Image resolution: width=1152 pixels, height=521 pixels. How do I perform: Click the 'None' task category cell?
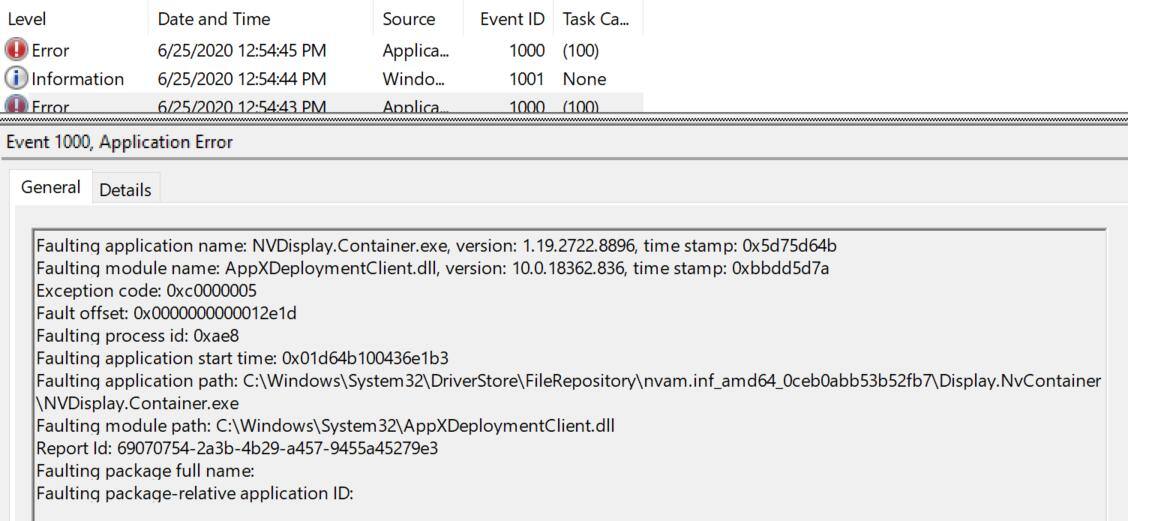tap(585, 78)
